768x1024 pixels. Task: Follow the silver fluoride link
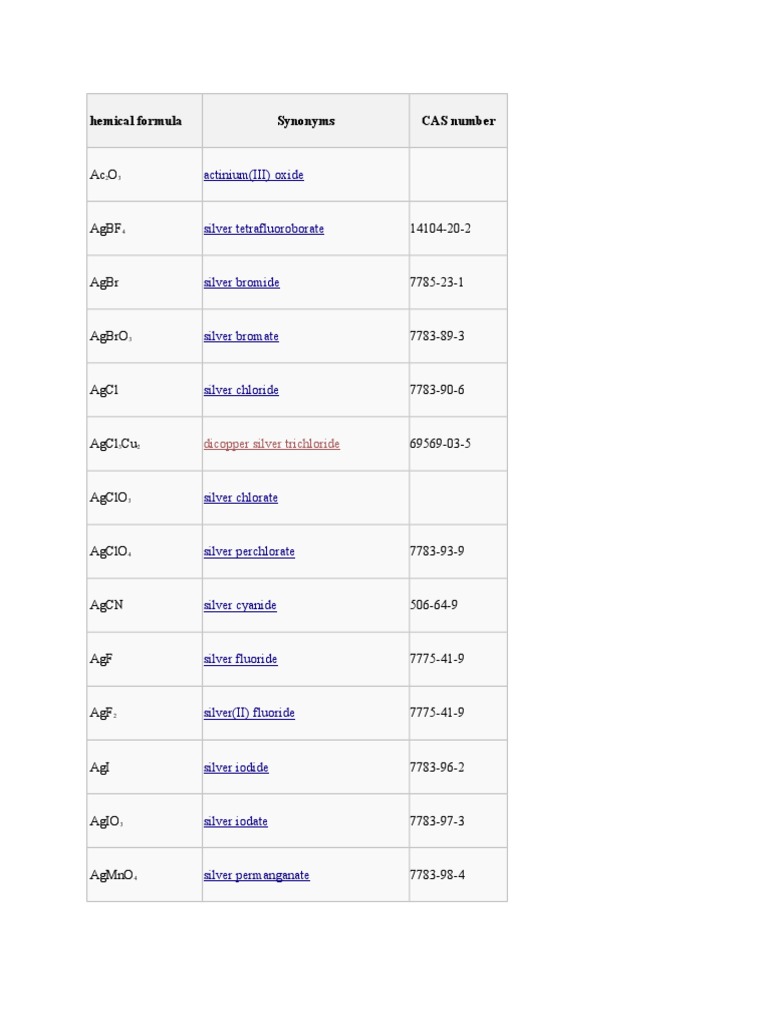coord(240,659)
